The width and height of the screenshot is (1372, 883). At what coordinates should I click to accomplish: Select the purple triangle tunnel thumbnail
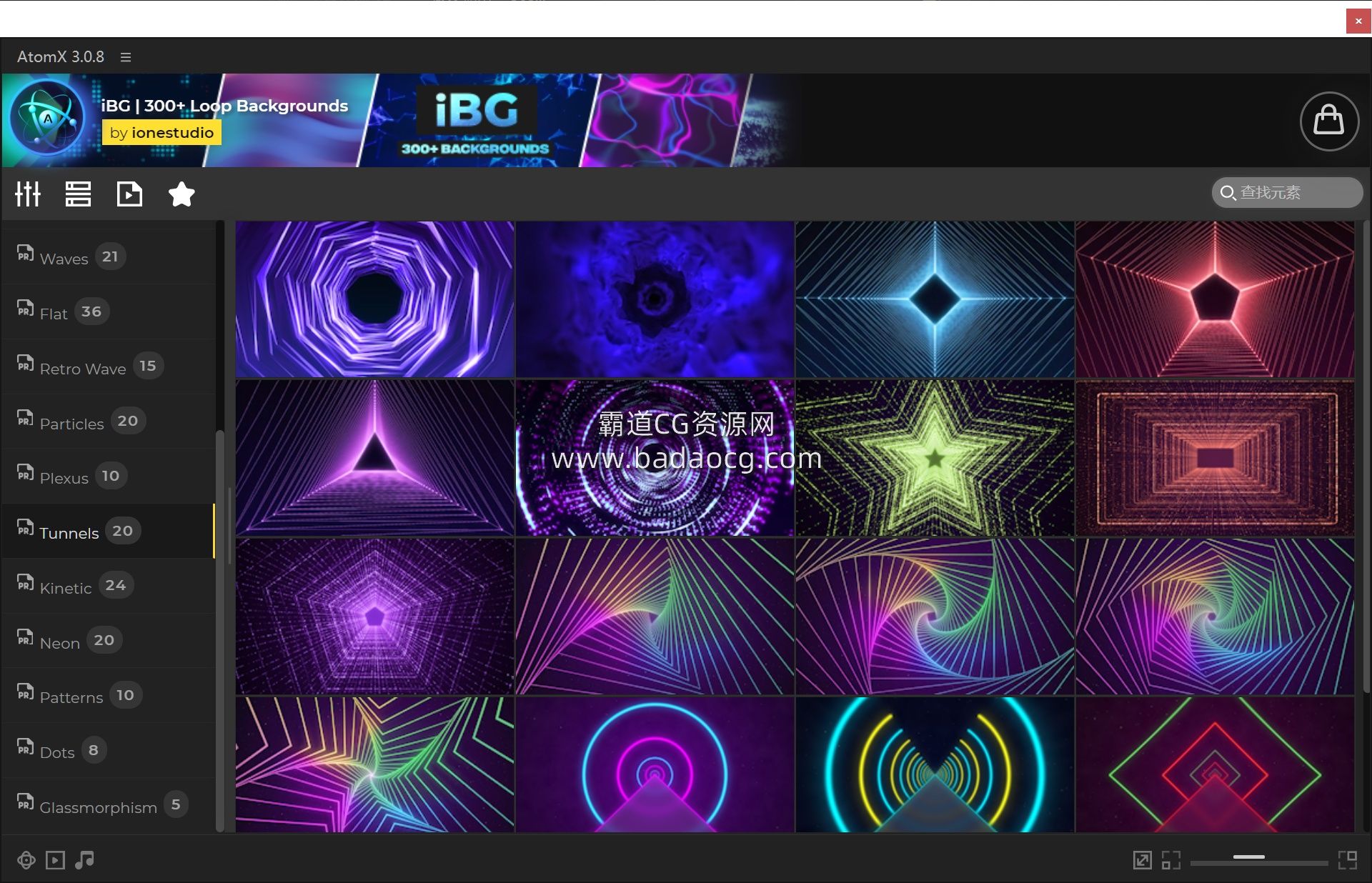(374, 458)
